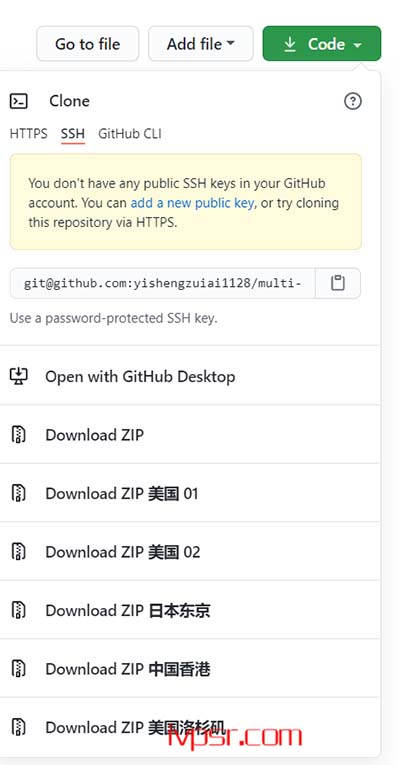
Task: Switch to the HTTPS clone tab
Action: click(28, 134)
